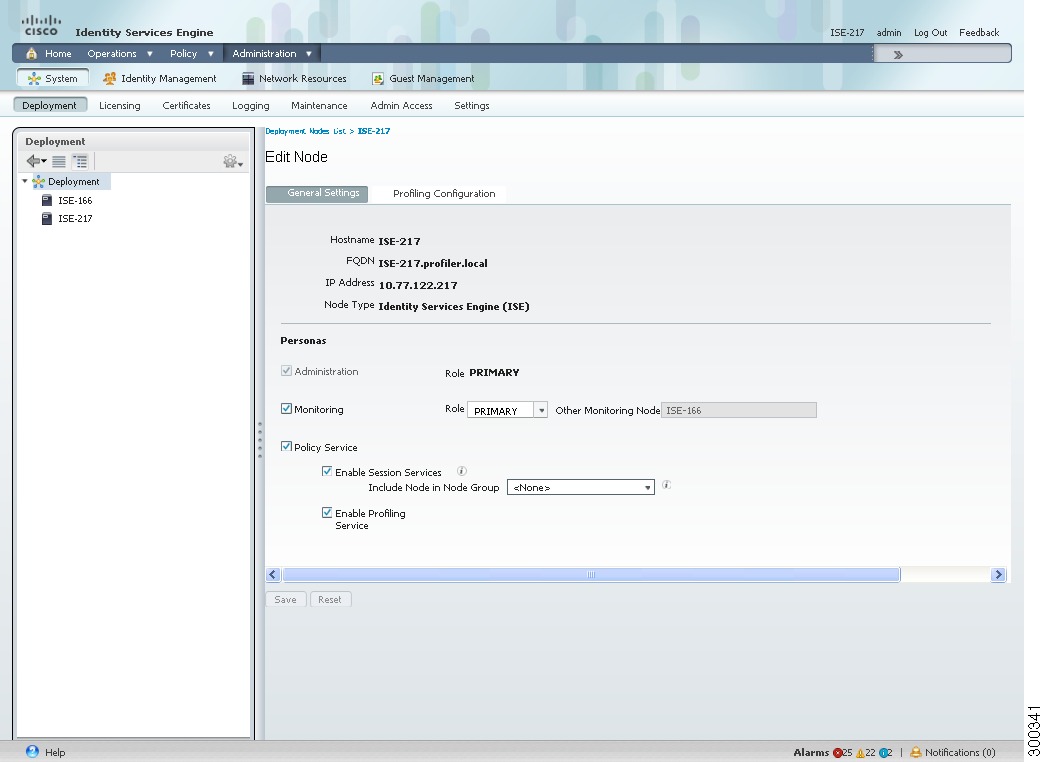The image size is (1044, 762).
Task: Click the Log Out link
Action: pos(930,33)
